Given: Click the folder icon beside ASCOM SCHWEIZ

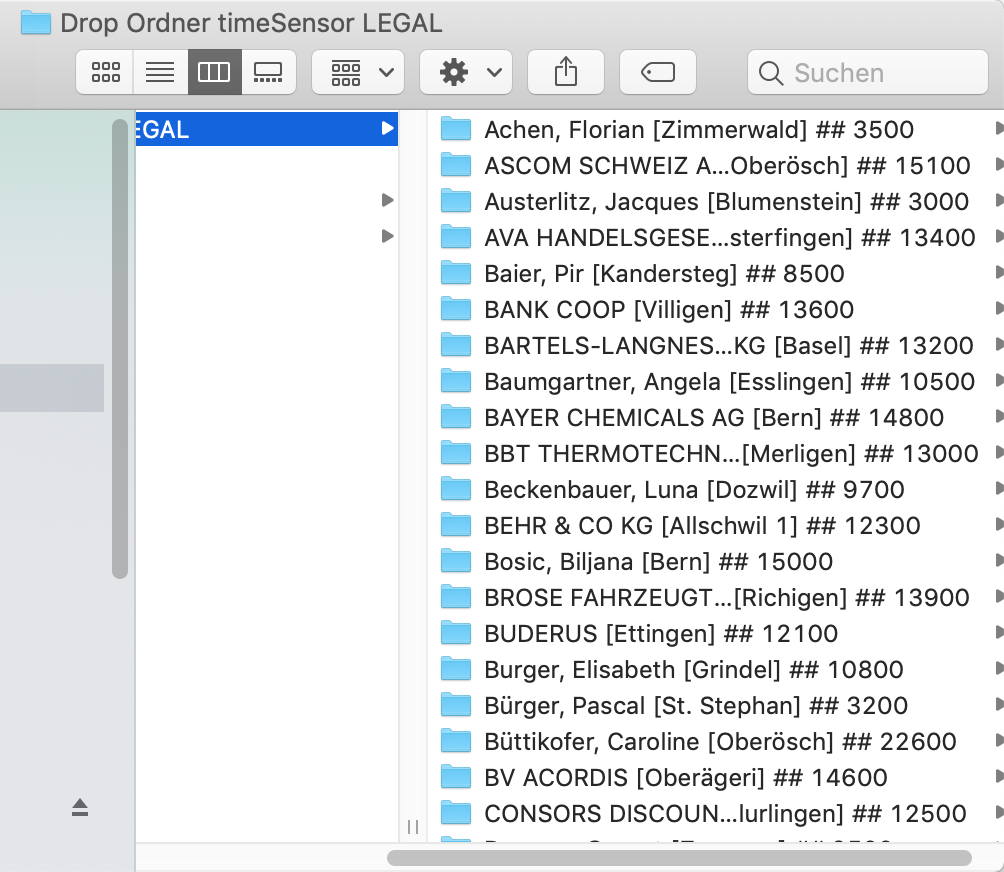Looking at the screenshot, I should 456,165.
